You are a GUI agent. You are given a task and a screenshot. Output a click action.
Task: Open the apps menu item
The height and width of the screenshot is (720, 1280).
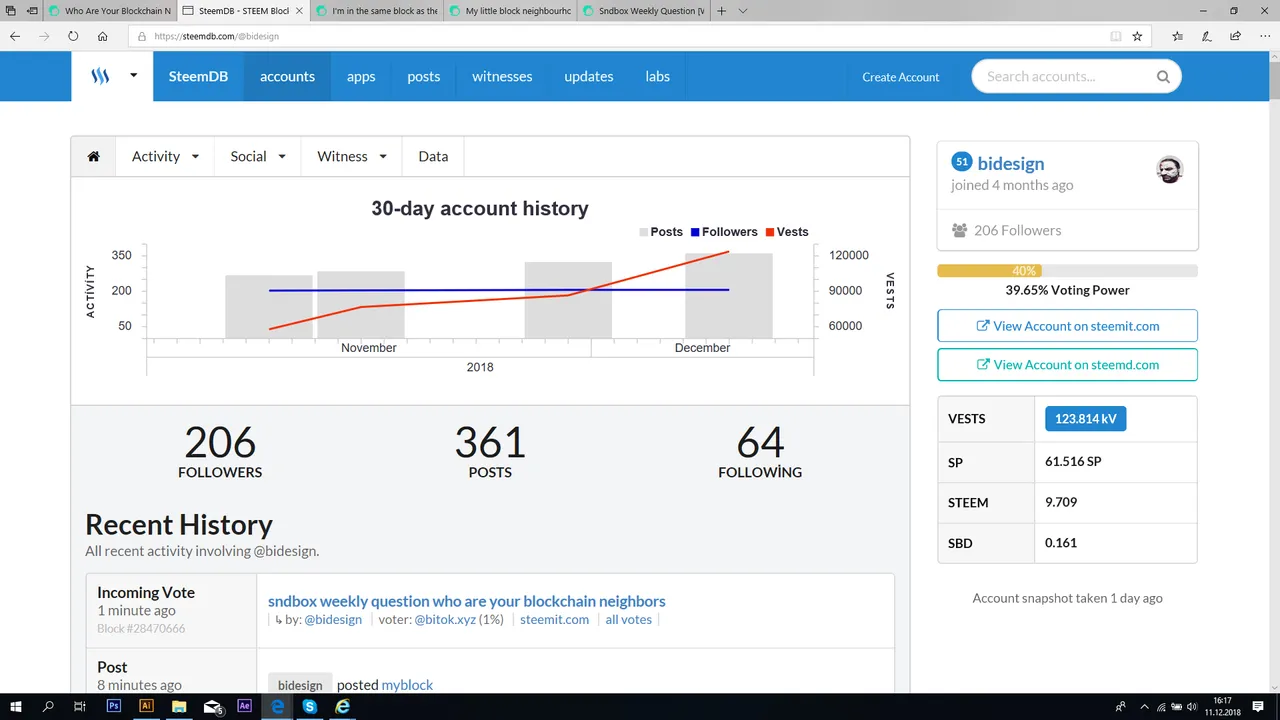361,76
